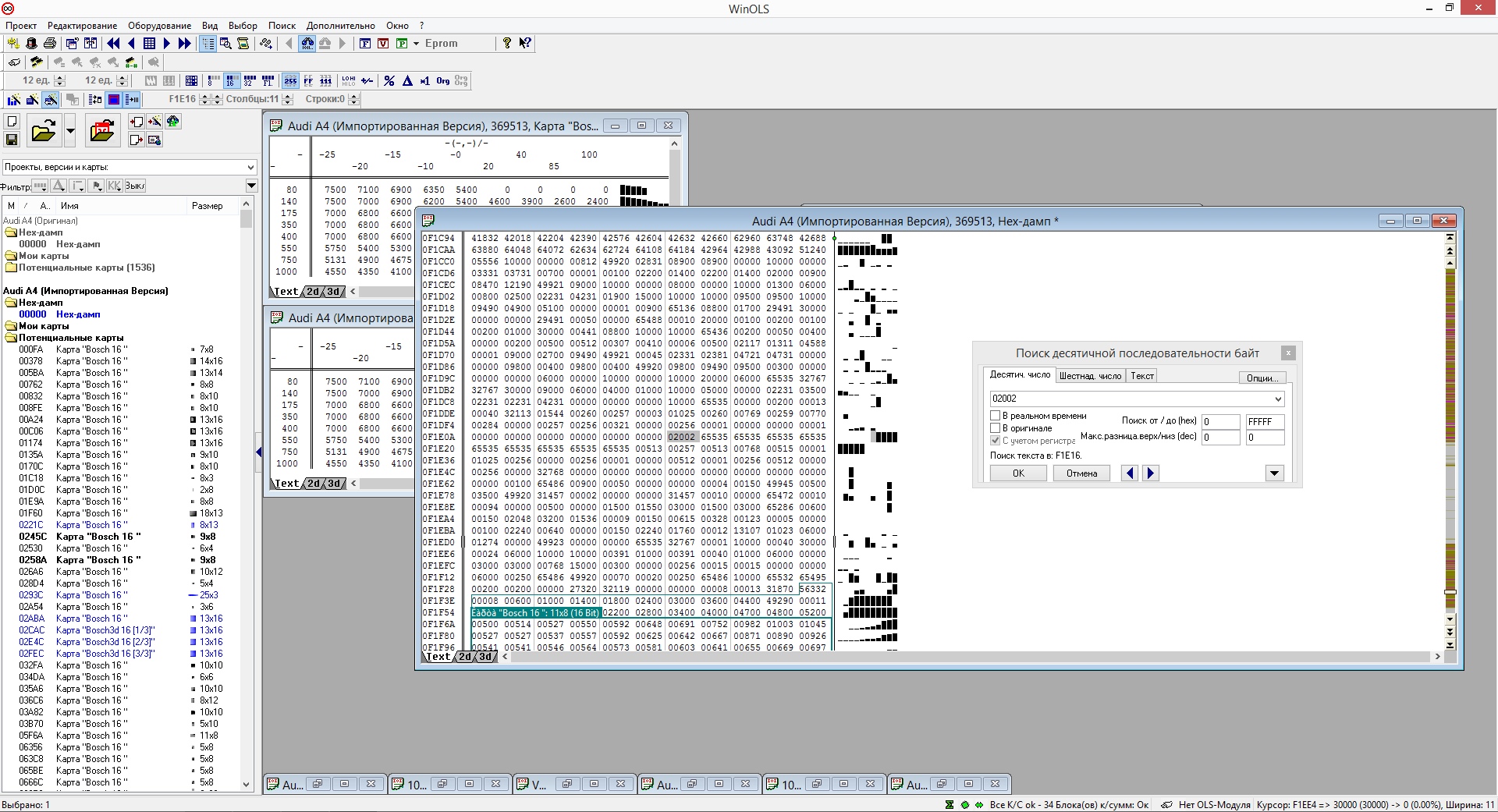Viewport: 1498px width, 812px height.
Task: Click the large open project folder icon
Action: pyautogui.click(x=44, y=130)
